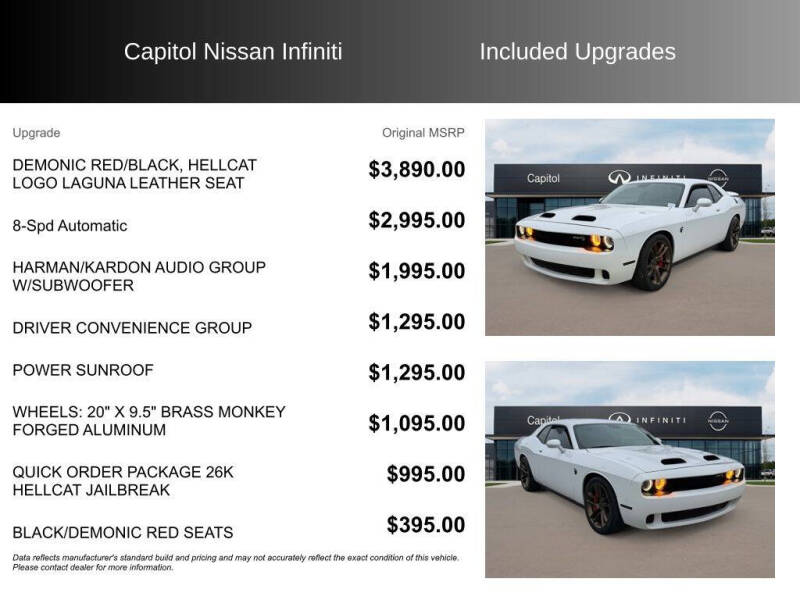Click the Nissan logo in the second photo
This screenshot has width=800, height=600.
click(718, 418)
